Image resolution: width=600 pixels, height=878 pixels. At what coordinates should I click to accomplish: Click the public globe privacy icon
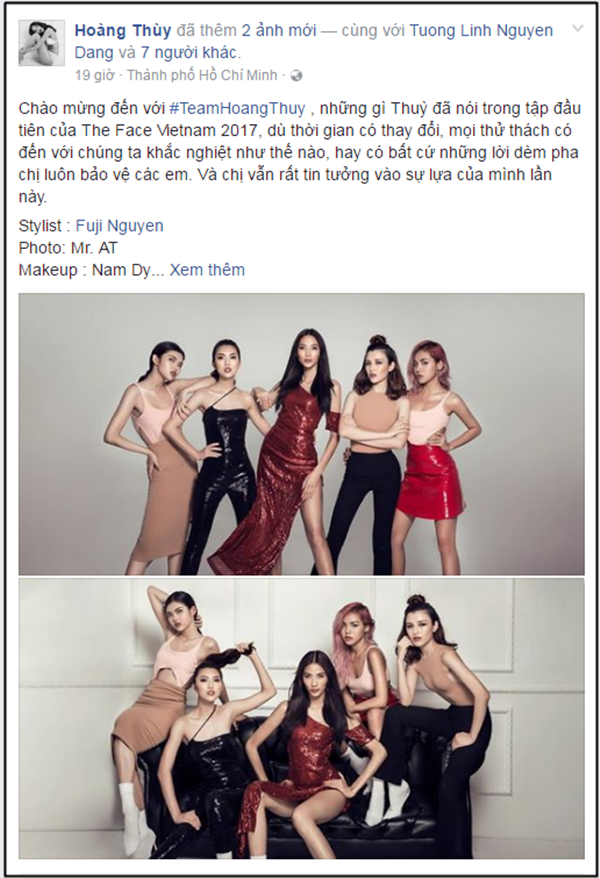click(297, 76)
